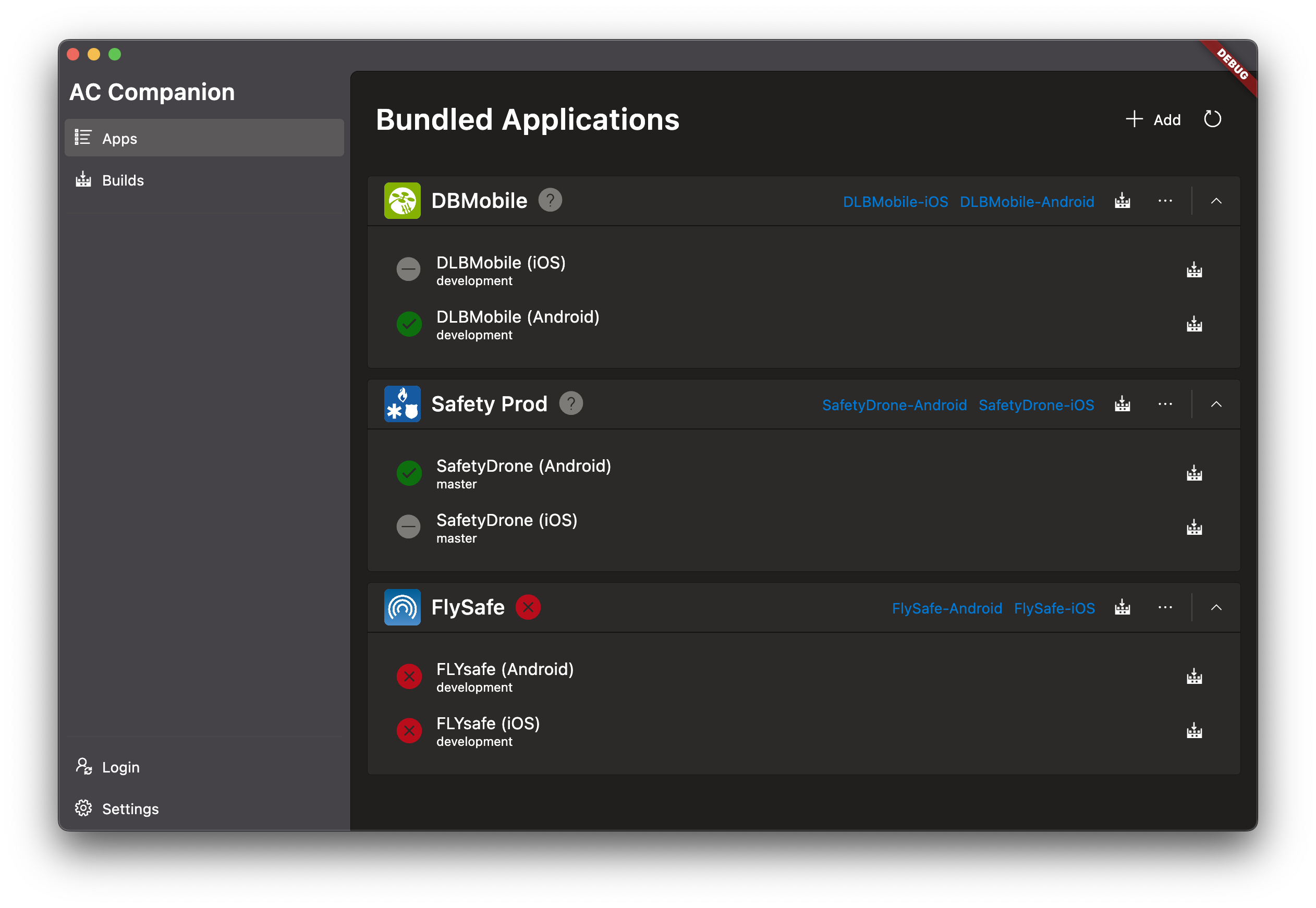This screenshot has height=908, width=1316.
Task: Switch to the Builds sidebar item
Action: click(x=123, y=180)
